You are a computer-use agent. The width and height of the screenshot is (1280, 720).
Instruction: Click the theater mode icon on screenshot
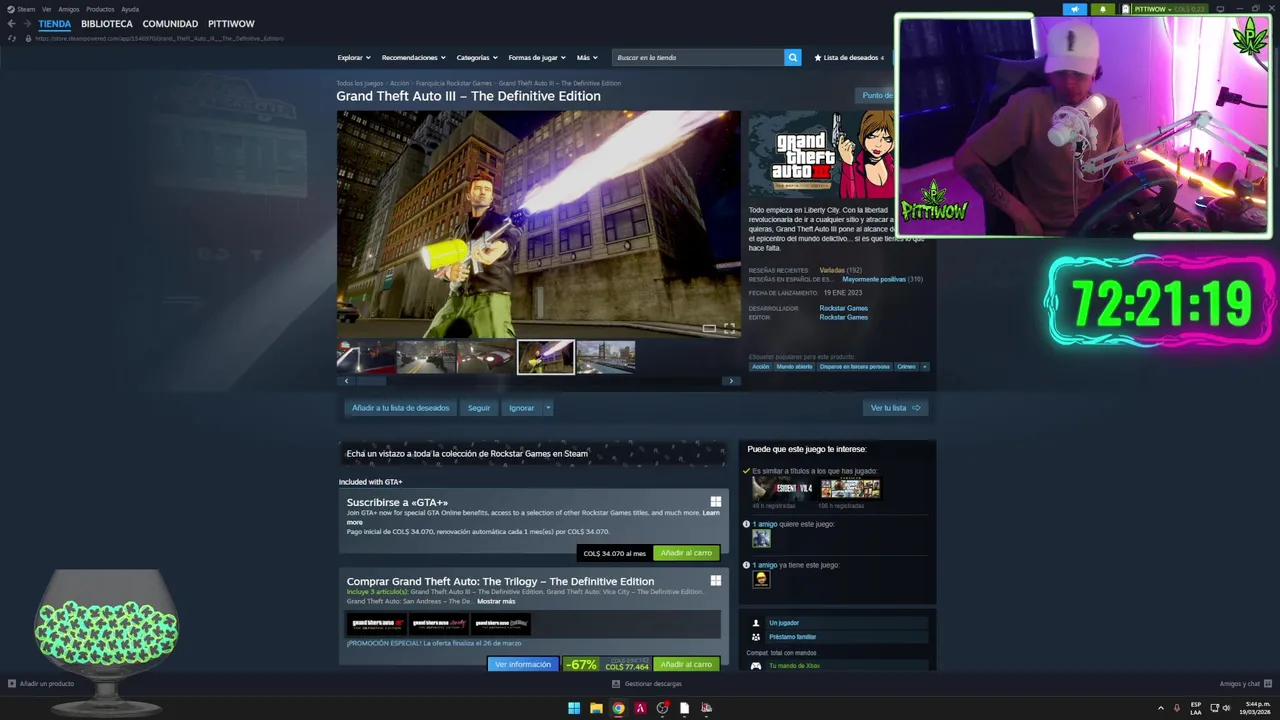(709, 328)
